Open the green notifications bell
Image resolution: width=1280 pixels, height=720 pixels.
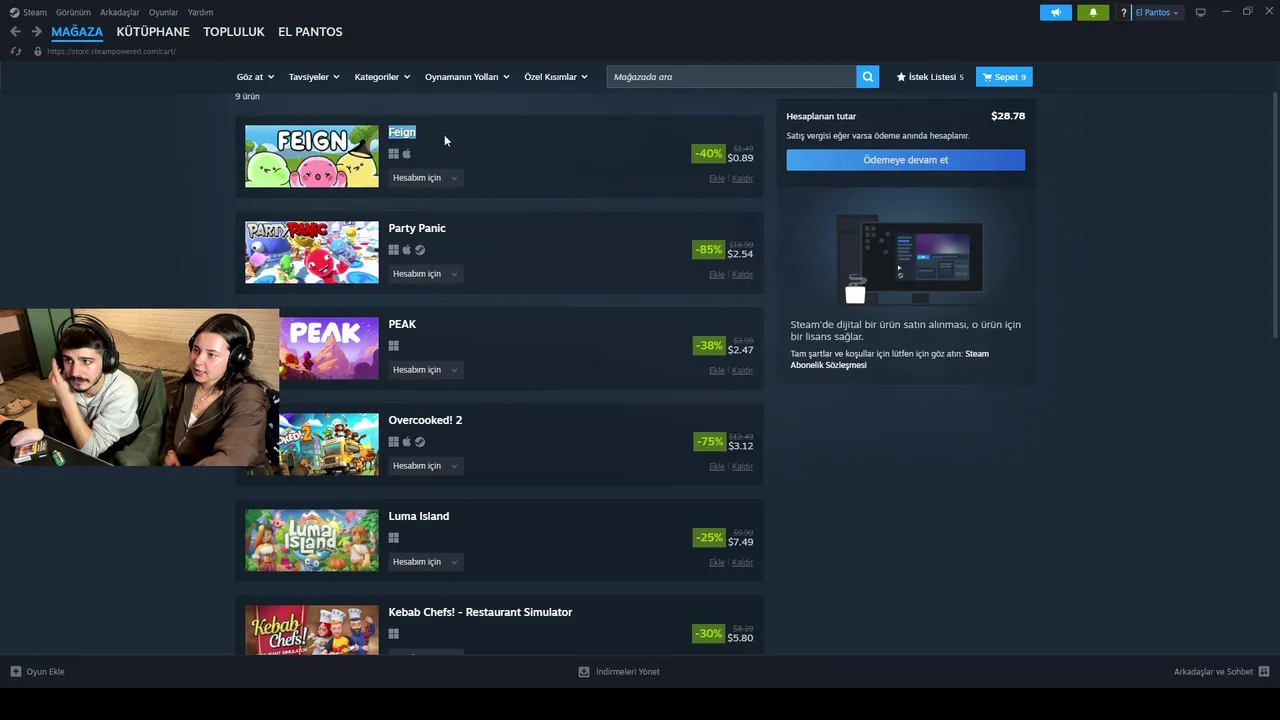point(1093,12)
